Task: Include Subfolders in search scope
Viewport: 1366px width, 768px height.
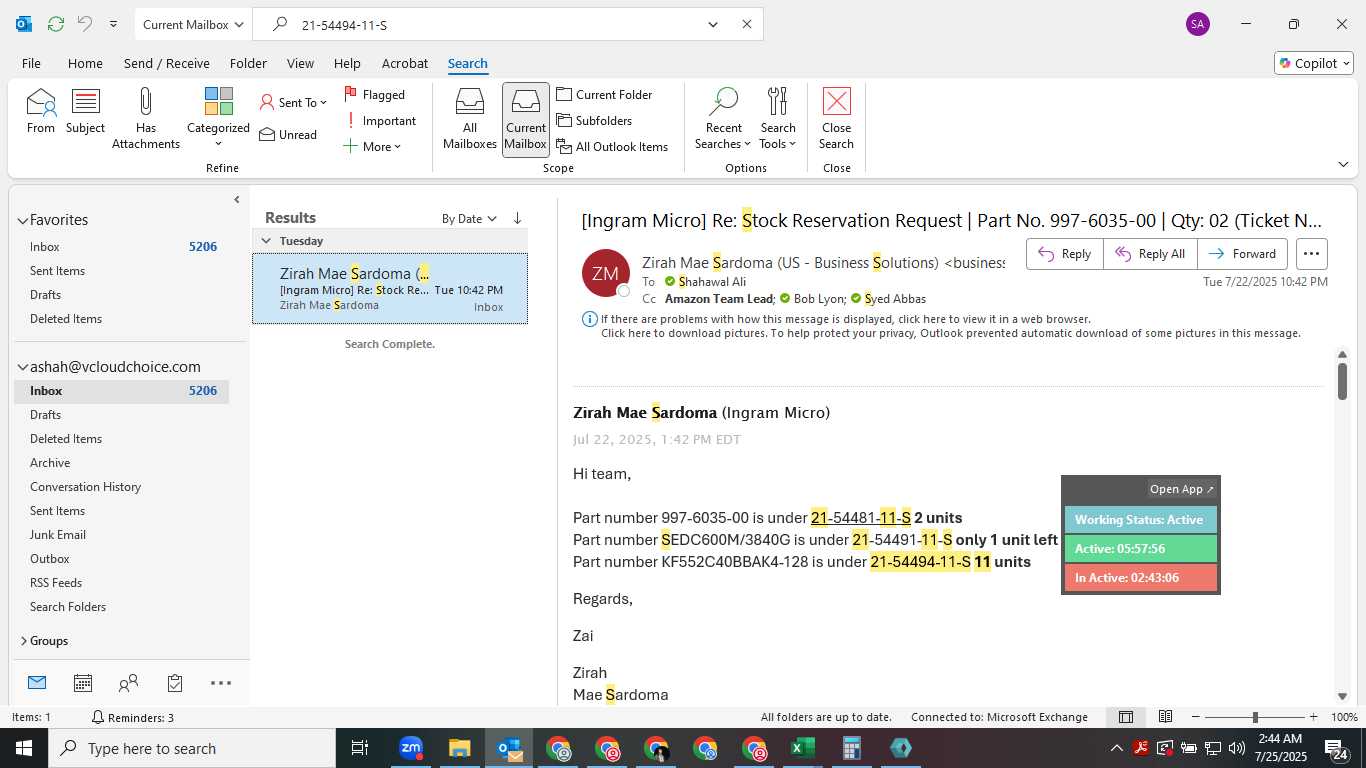Action: tap(594, 120)
